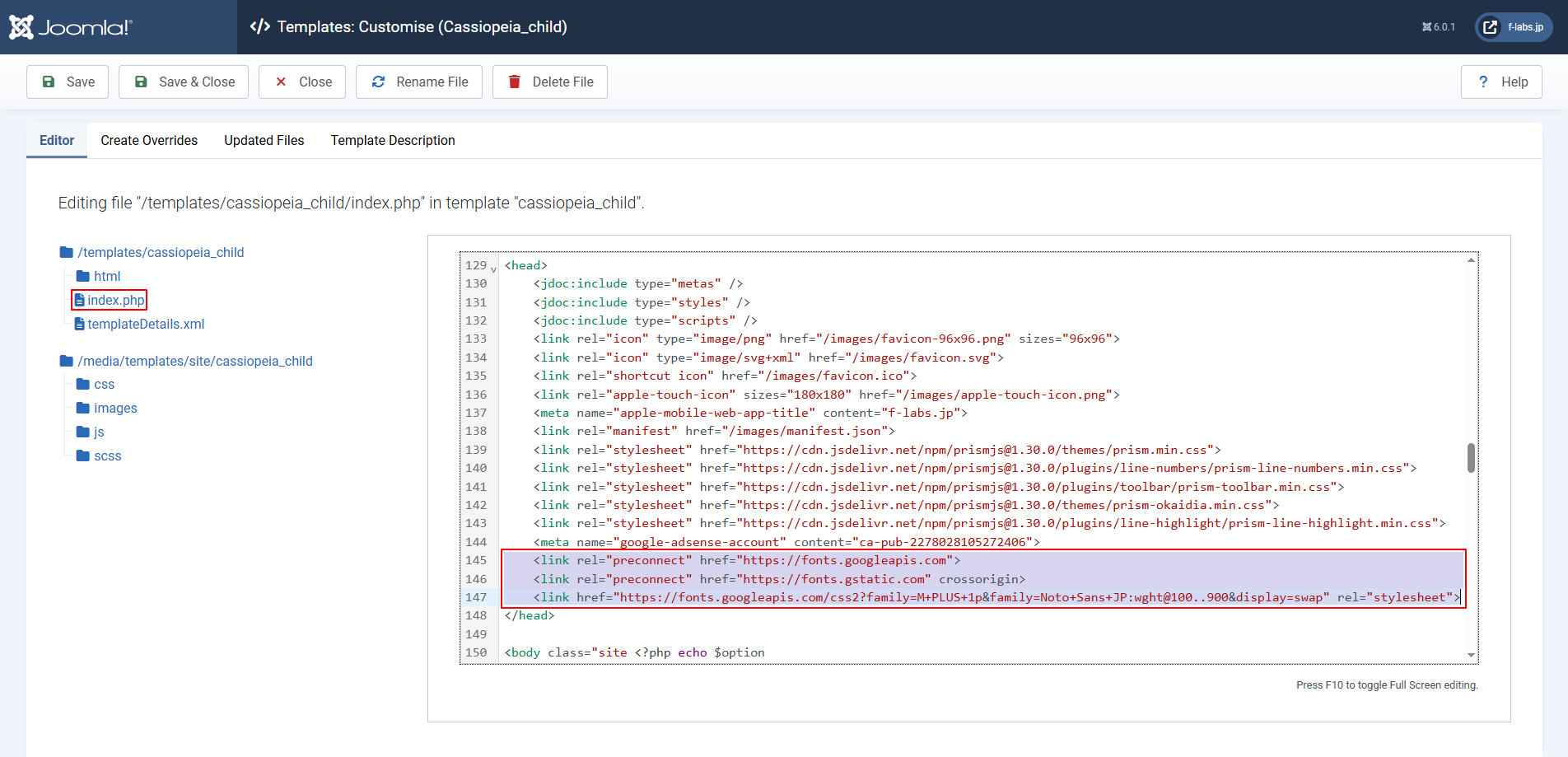Click the Save button
Screen dimensions: 1568x757
point(68,82)
